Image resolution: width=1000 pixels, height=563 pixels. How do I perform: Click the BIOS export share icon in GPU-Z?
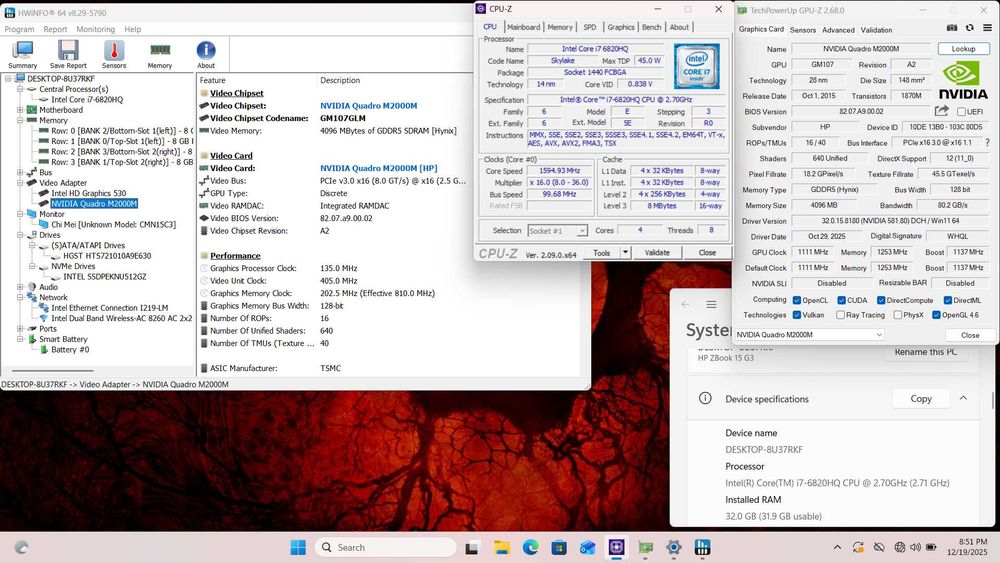coord(941,111)
